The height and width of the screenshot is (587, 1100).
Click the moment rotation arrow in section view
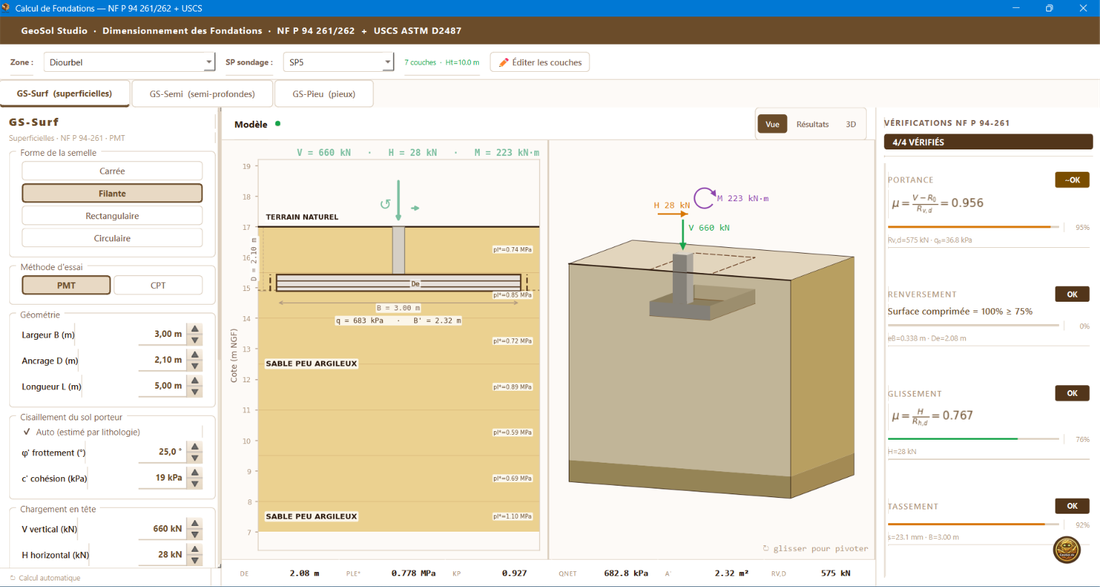click(384, 204)
